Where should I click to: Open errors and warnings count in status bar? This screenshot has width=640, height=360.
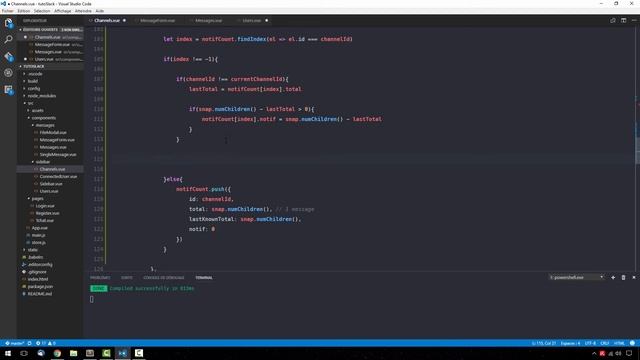point(46,343)
